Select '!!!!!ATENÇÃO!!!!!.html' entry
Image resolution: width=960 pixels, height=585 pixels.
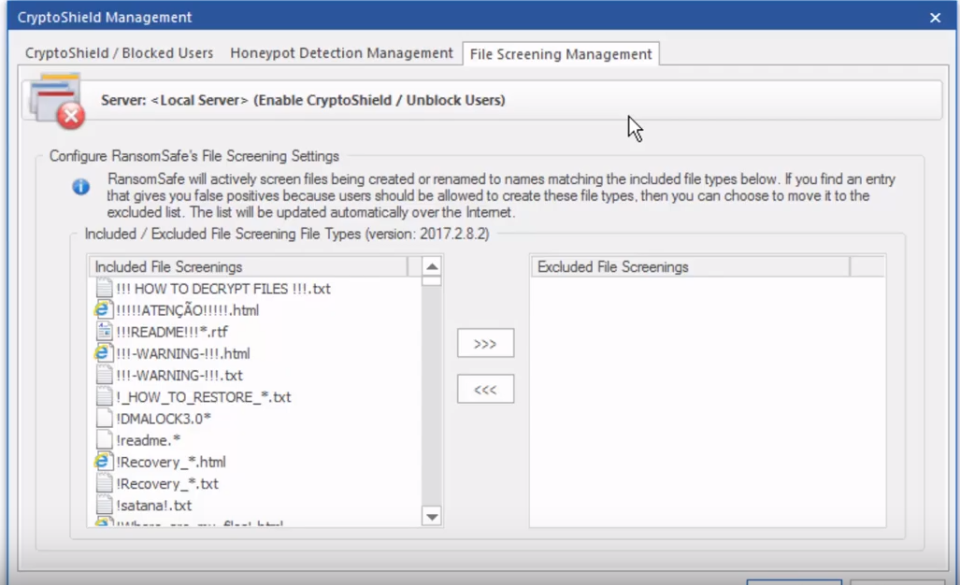pyautogui.click(x=178, y=310)
